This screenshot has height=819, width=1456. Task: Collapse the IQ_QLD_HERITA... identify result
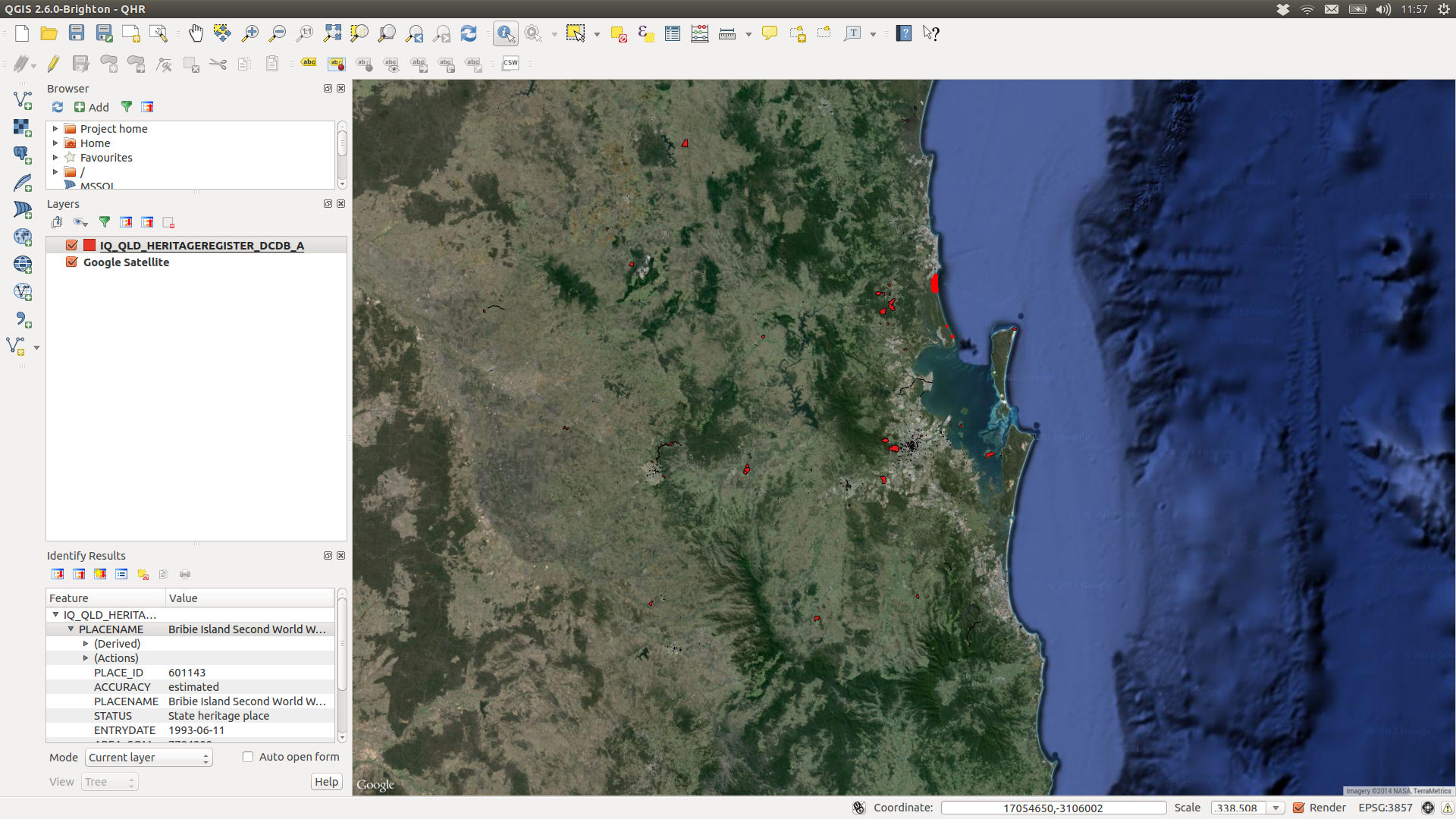[55, 615]
